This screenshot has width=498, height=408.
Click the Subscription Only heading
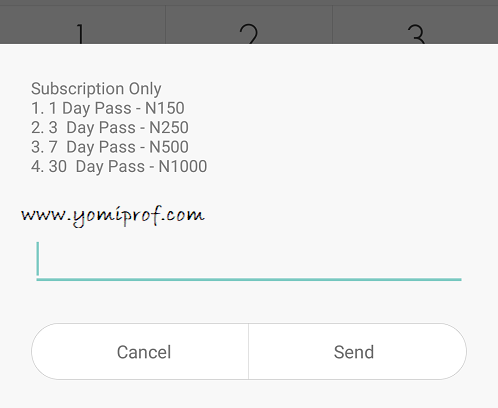click(x=96, y=89)
